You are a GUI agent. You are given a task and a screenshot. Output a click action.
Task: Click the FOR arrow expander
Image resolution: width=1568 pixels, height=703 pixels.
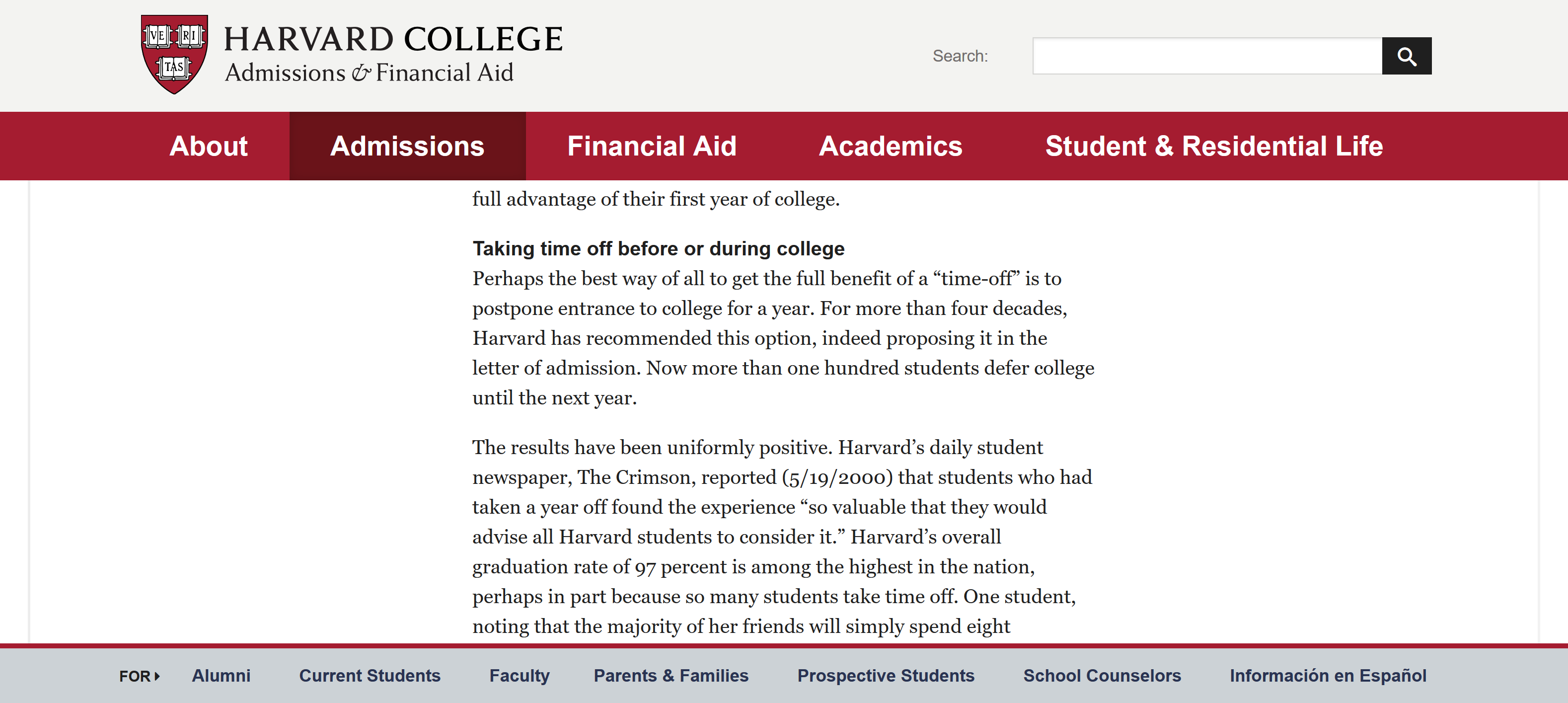click(x=140, y=676)
